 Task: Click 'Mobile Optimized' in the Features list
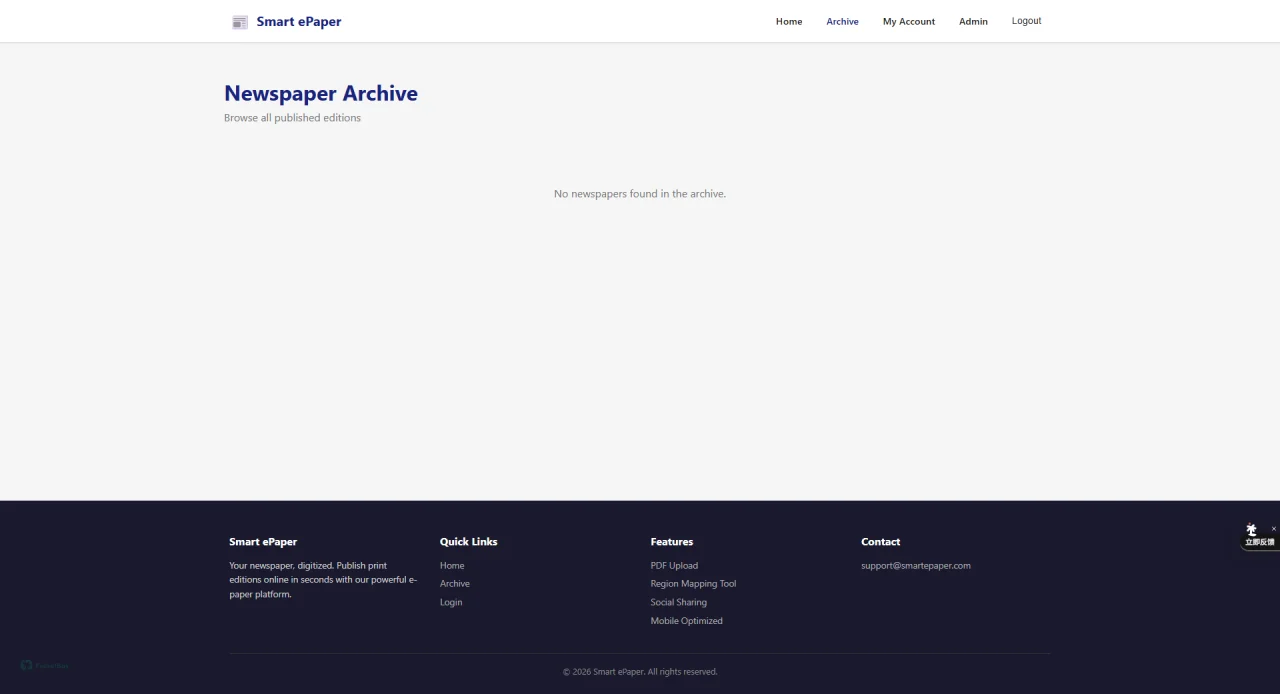(686, 621)
